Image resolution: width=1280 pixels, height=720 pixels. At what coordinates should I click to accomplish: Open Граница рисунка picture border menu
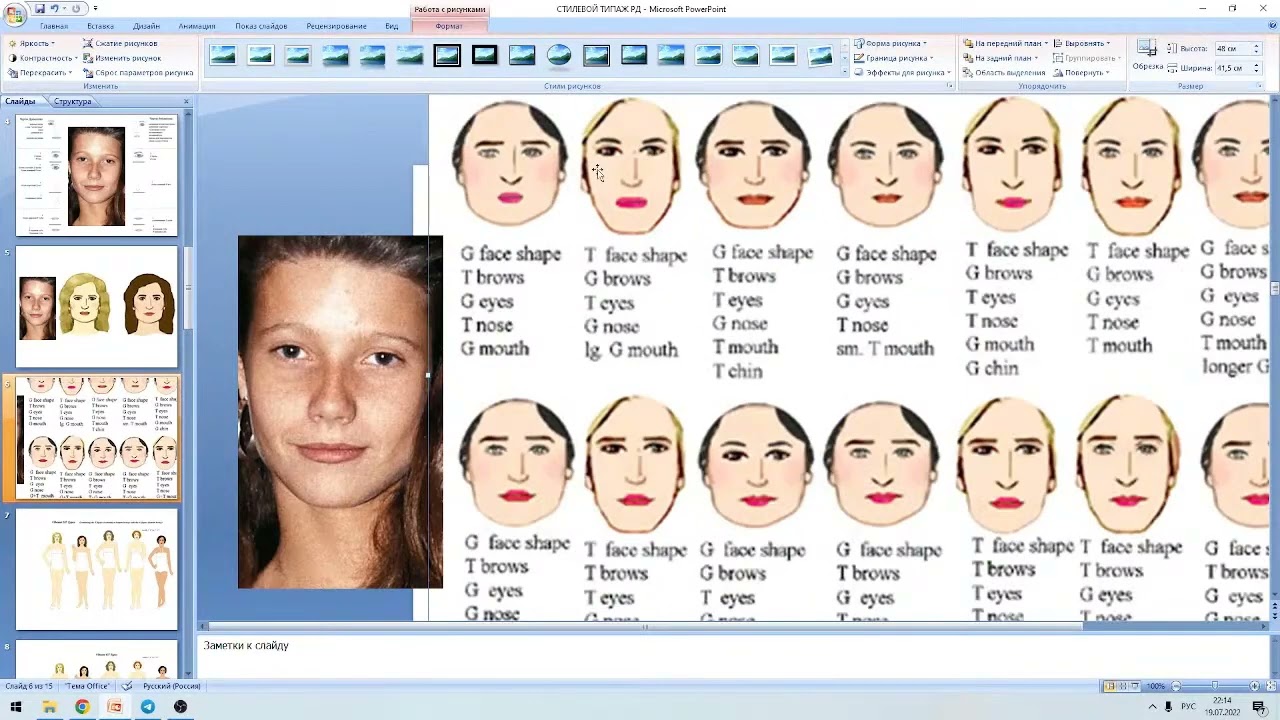click(893, 58)
